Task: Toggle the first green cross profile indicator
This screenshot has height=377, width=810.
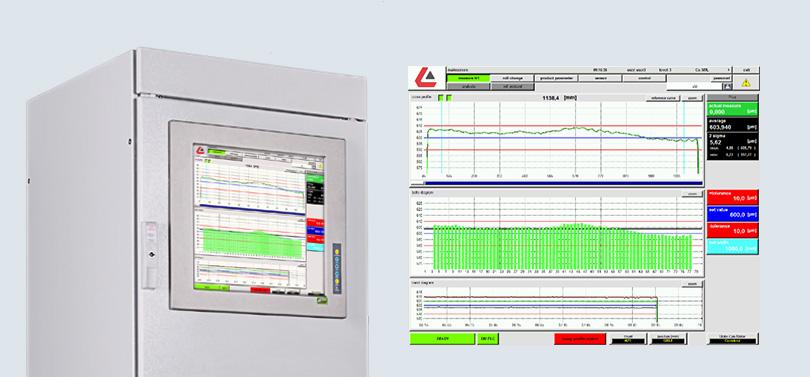Action: point(441,98)
